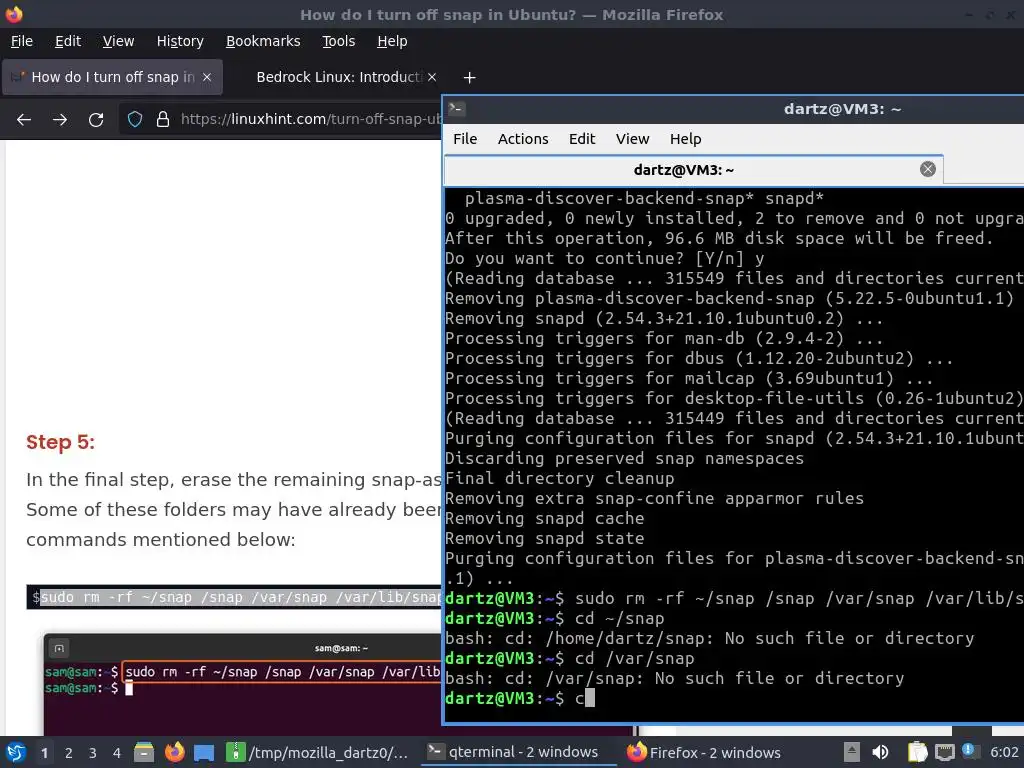The image size is (1024, 768).
Task: Go forward one page in Firefox
Action: tap(60, 120)
